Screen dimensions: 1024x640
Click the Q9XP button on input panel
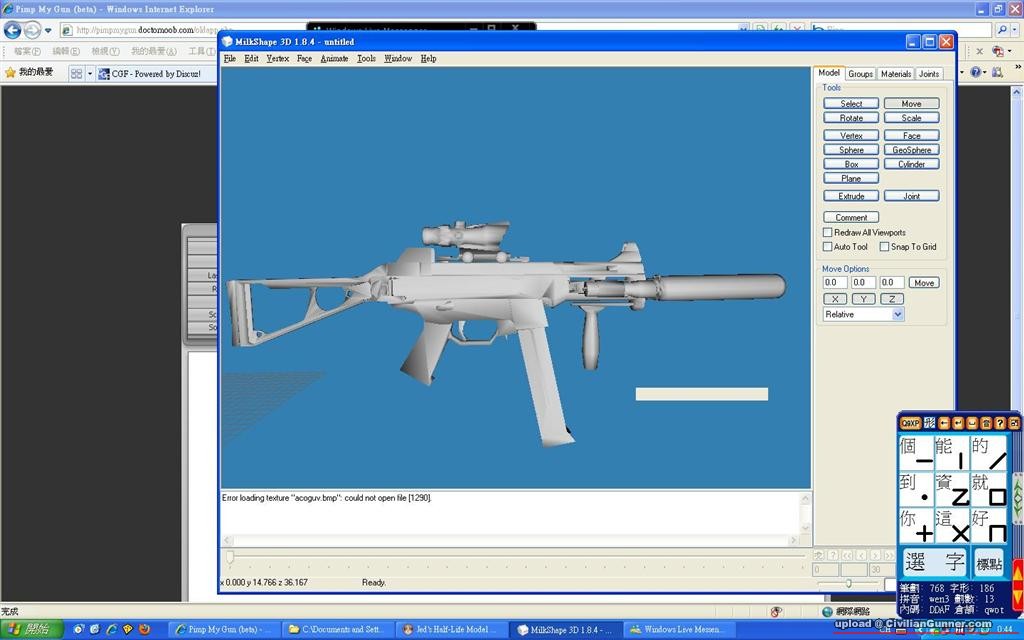tap(909, 423)
